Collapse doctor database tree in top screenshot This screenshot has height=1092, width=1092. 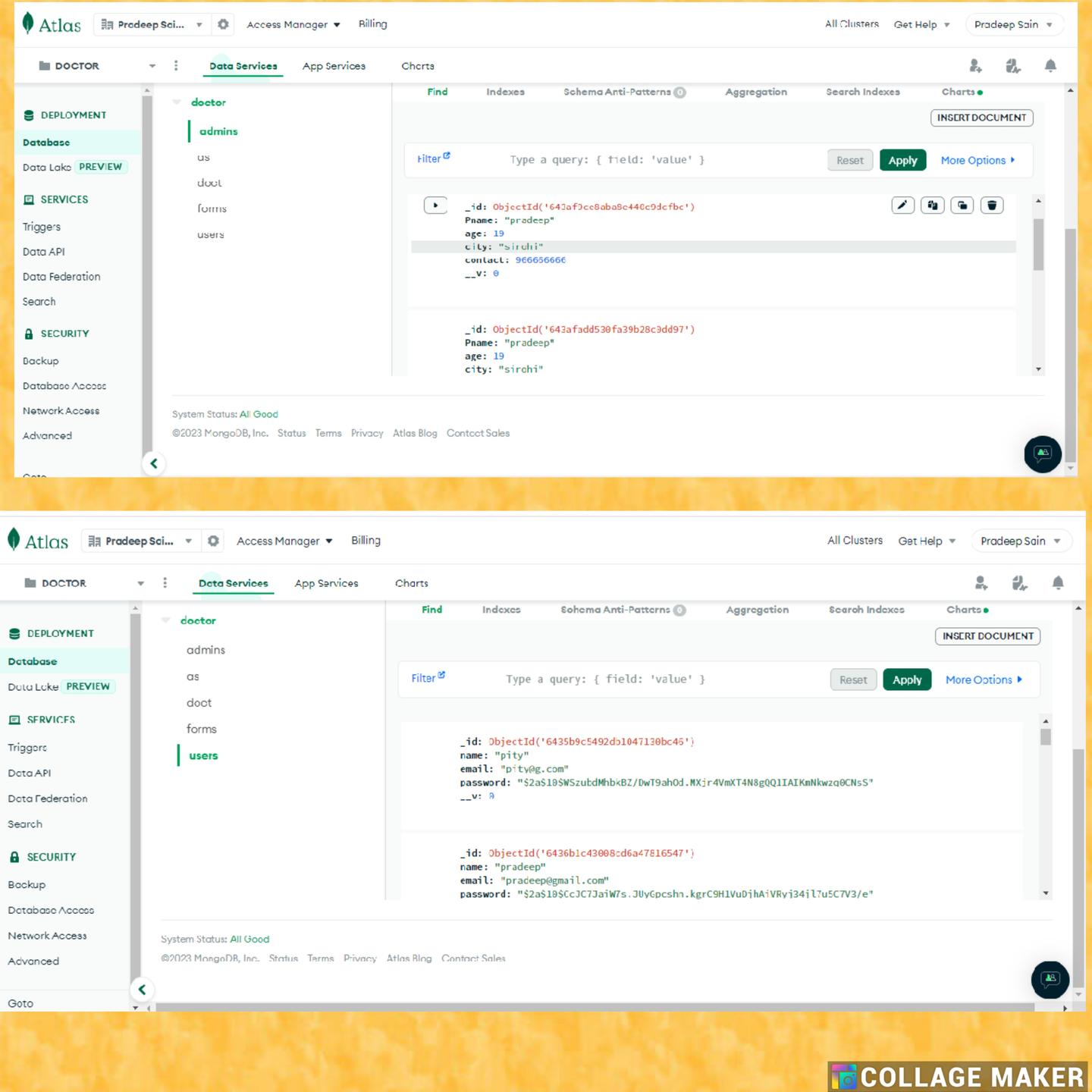[177, 102]
